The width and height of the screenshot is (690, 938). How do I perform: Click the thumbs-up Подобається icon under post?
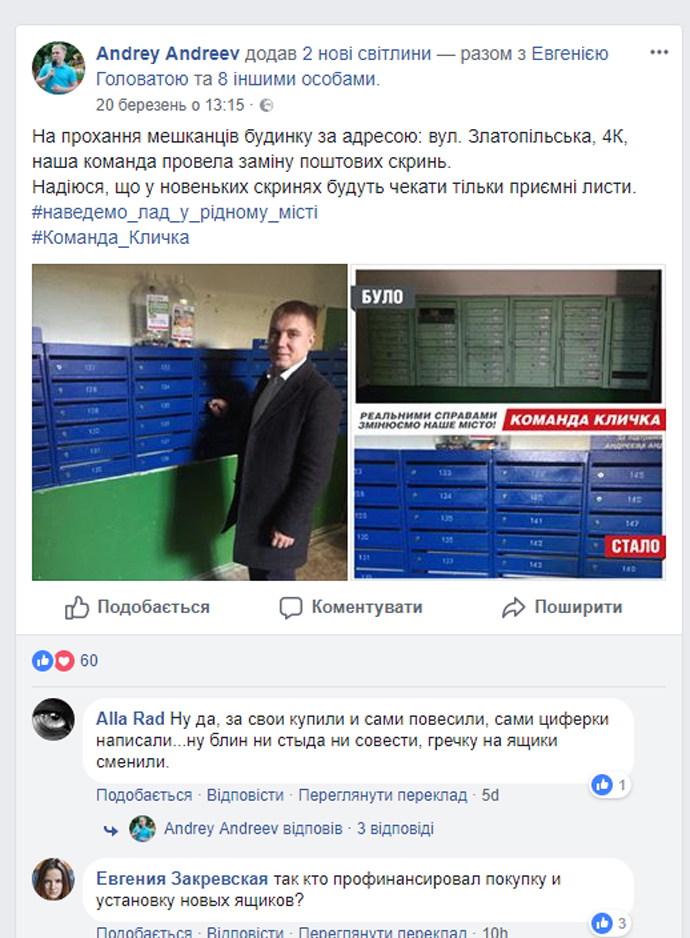77,607
